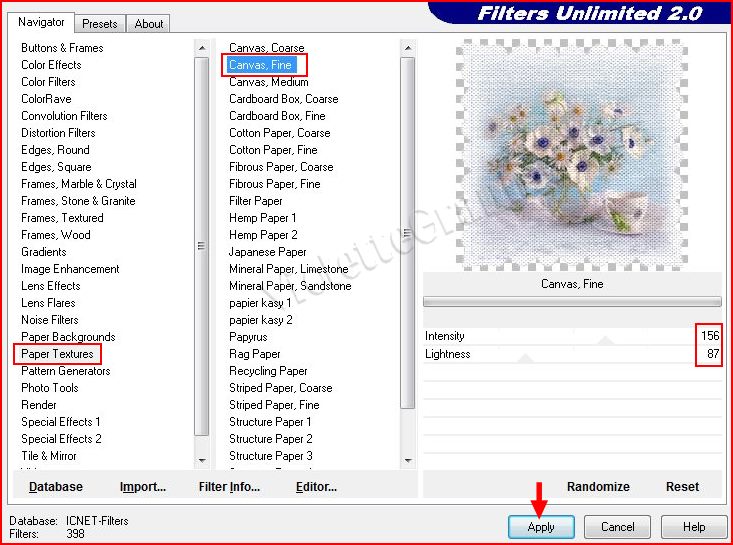Adjust the Lightness slider row
The width and height of the screenshot is (733, 545).
click(560, 354)
